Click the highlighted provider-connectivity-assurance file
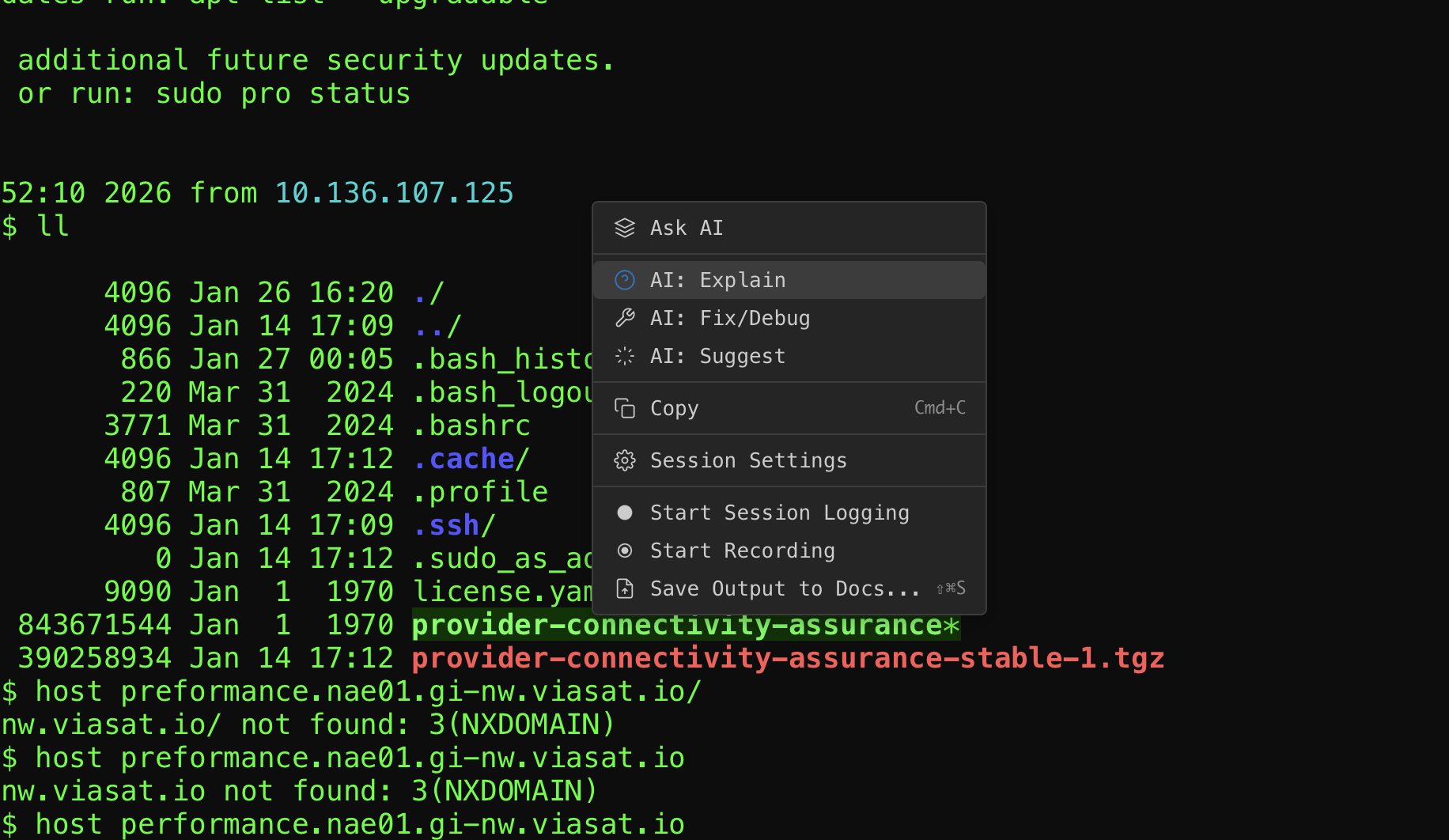Image resolution: width=1449 pixels, height=840 pixels. tap(685, 624)
